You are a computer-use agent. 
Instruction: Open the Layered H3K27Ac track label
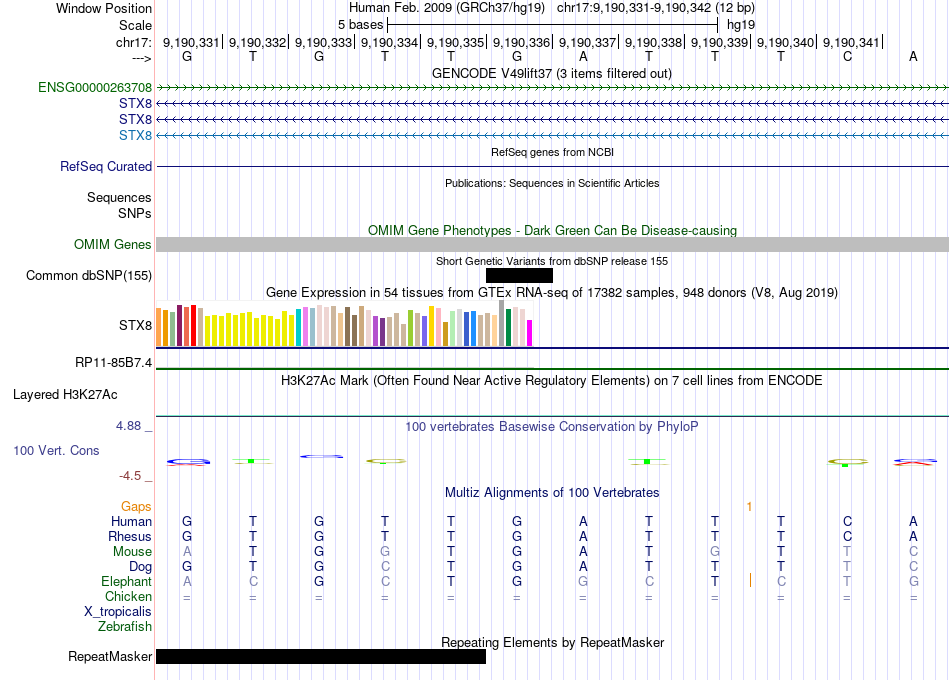coord(65,395)
